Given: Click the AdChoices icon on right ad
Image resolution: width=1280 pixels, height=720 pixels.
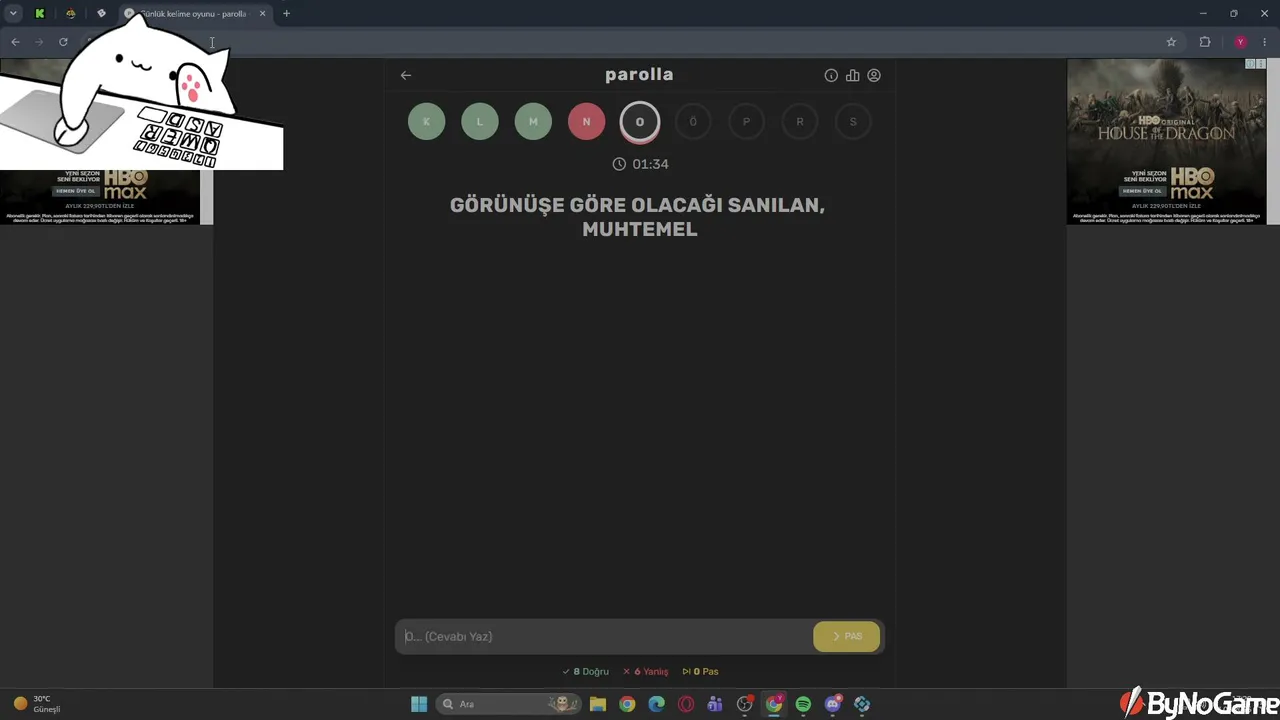Looking at the screenshot, I should click(x=1250, y=64).
